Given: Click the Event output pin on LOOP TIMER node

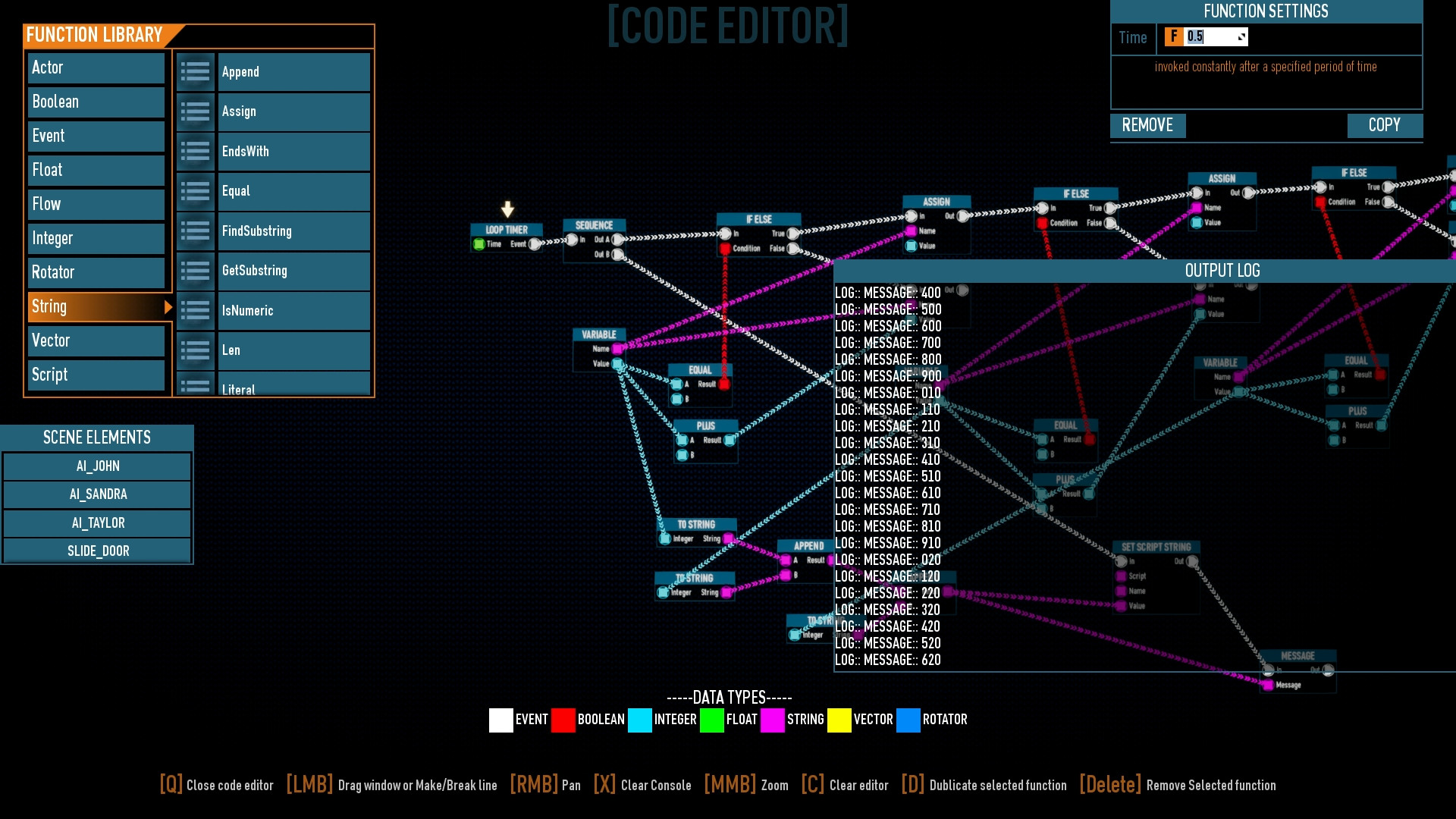Looking at the screenshot, I should point(534,244).
